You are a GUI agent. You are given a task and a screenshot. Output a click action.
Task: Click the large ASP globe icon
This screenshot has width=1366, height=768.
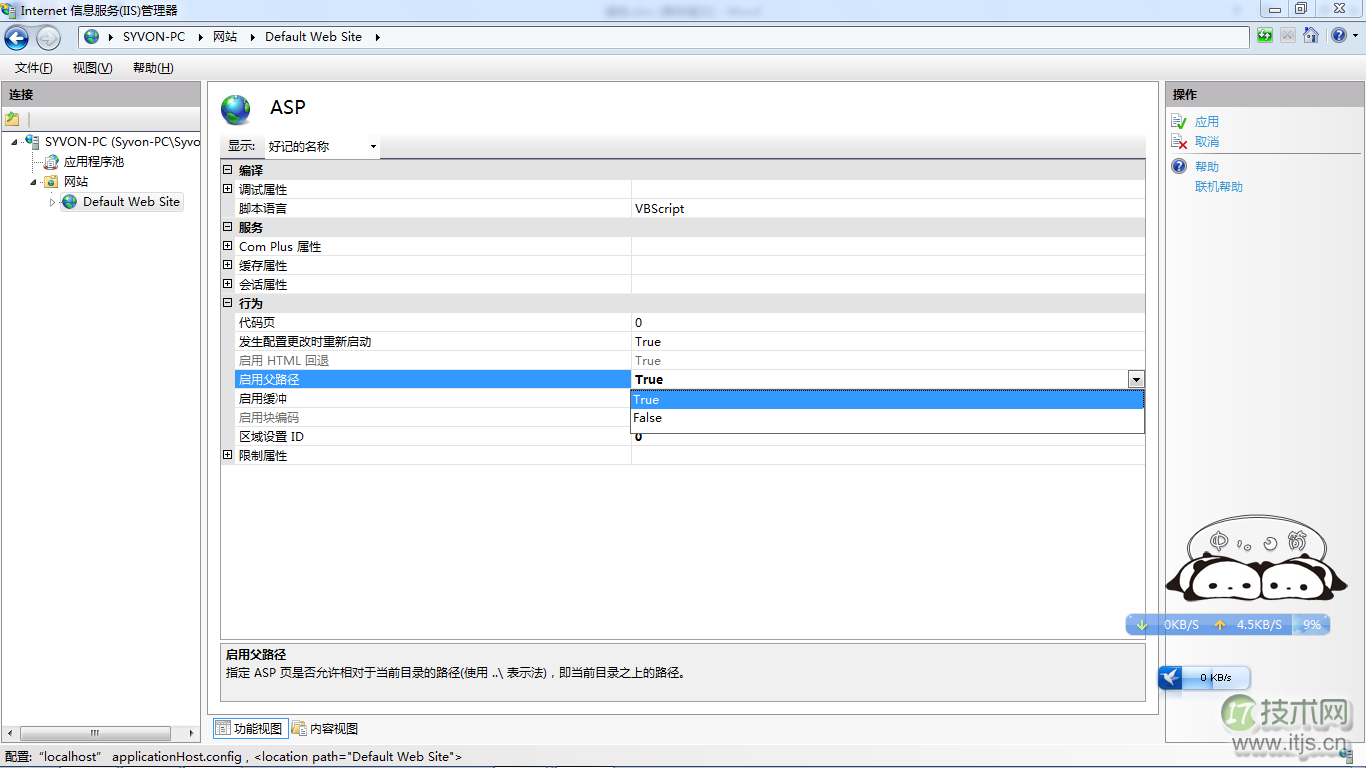(237, 109)
